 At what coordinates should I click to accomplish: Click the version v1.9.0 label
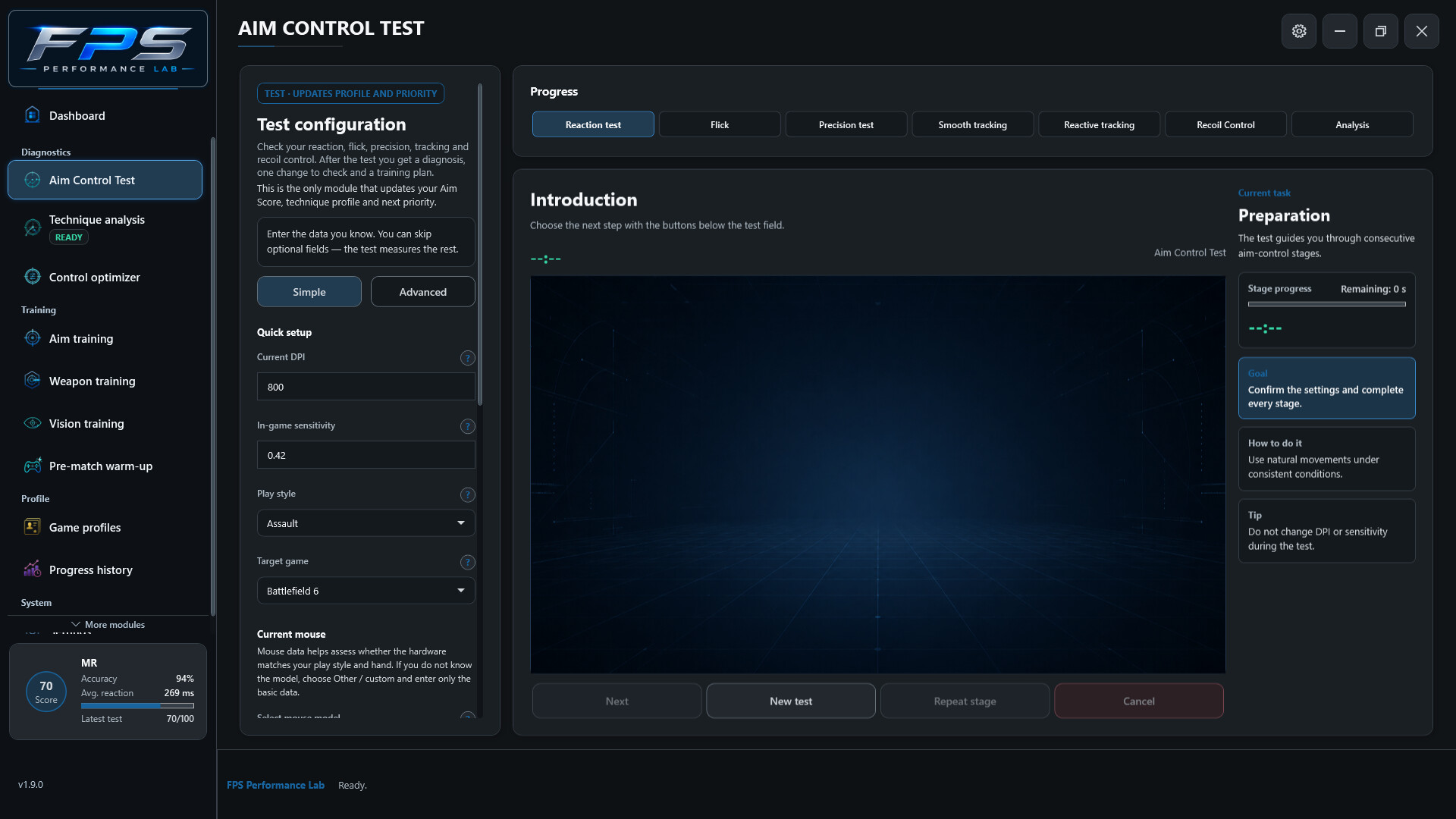coord(30,784)
